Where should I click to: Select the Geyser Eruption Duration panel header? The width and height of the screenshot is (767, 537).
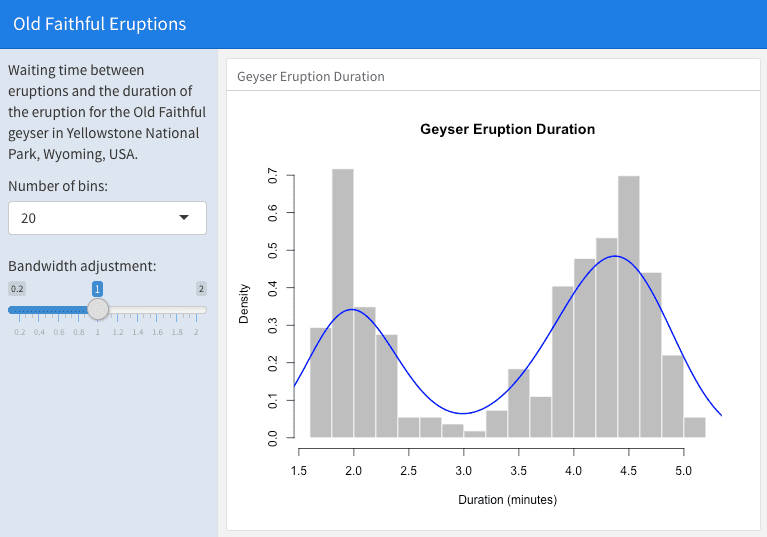tap(311, 77)
